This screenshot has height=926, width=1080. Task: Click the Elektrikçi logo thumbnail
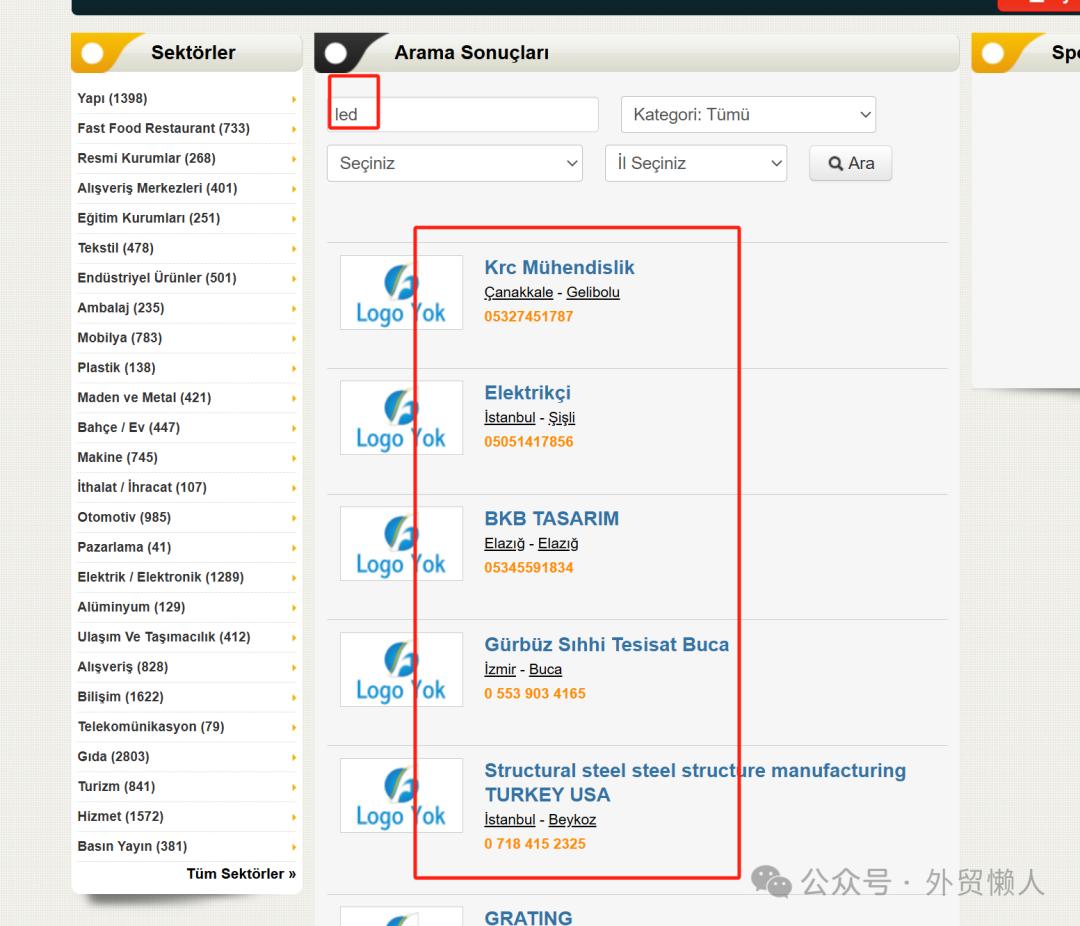click(x=402, y=418)
